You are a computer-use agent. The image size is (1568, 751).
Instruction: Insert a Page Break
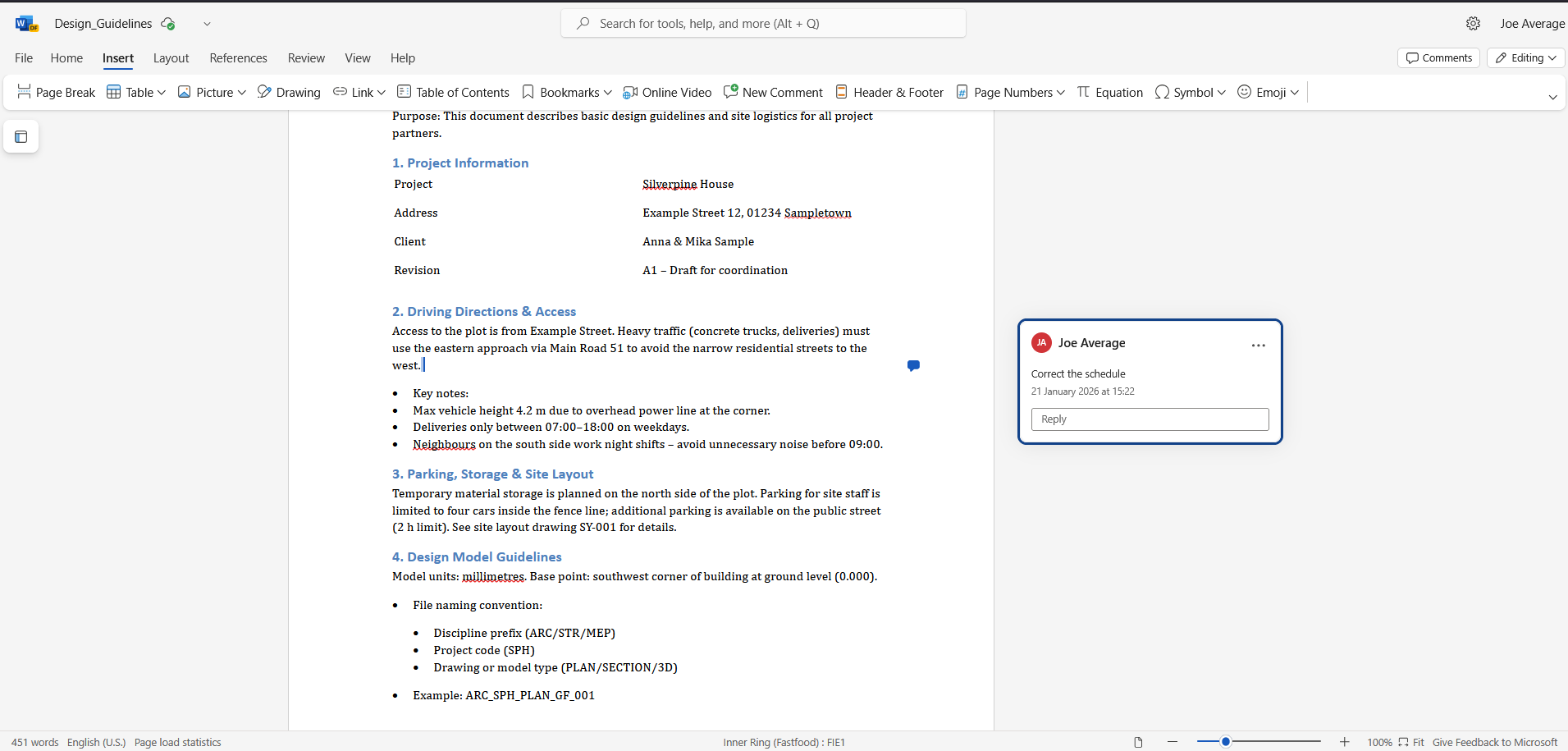[56, 93]
